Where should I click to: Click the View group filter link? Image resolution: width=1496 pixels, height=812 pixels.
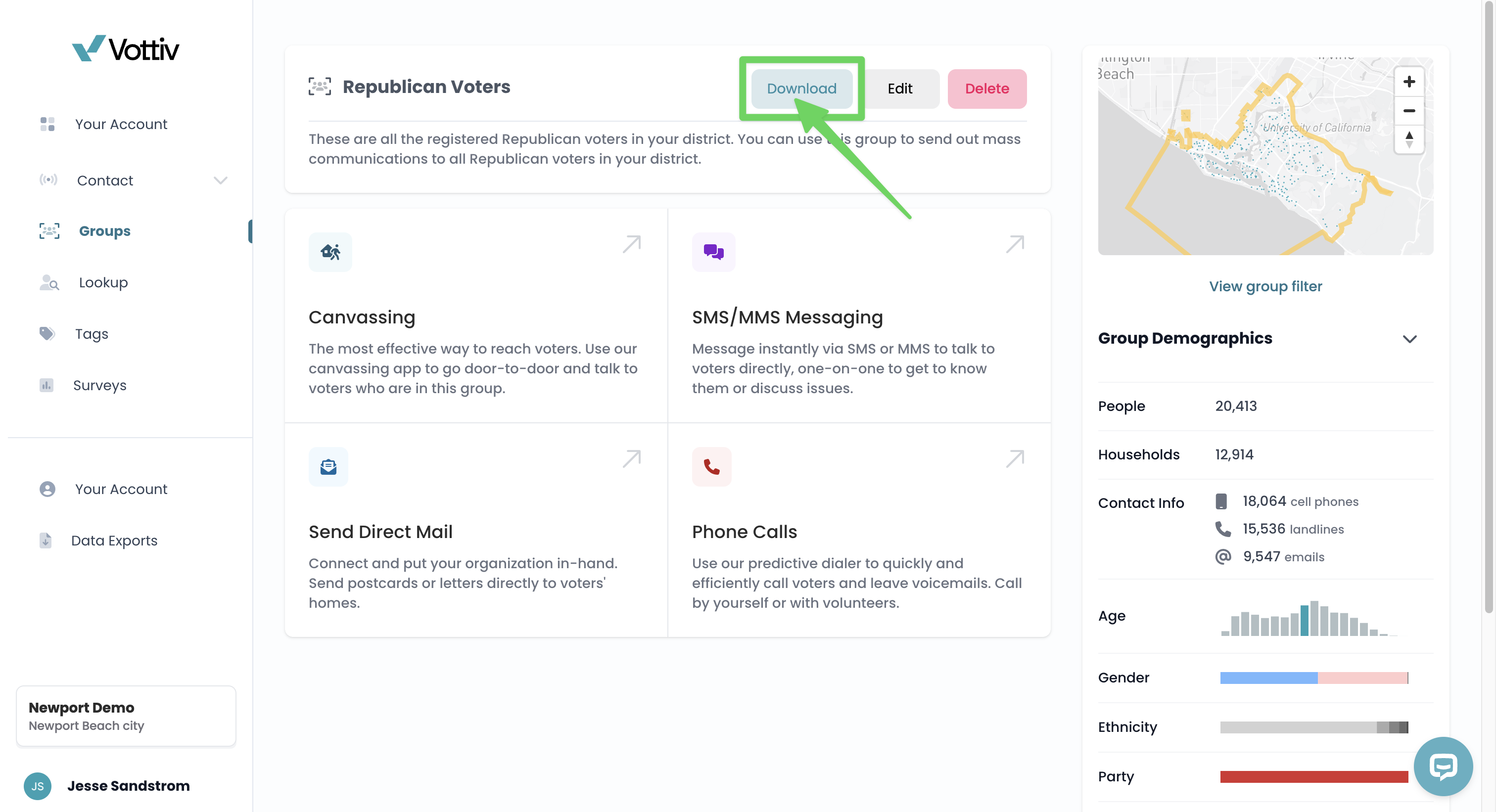pos(1265,286)
